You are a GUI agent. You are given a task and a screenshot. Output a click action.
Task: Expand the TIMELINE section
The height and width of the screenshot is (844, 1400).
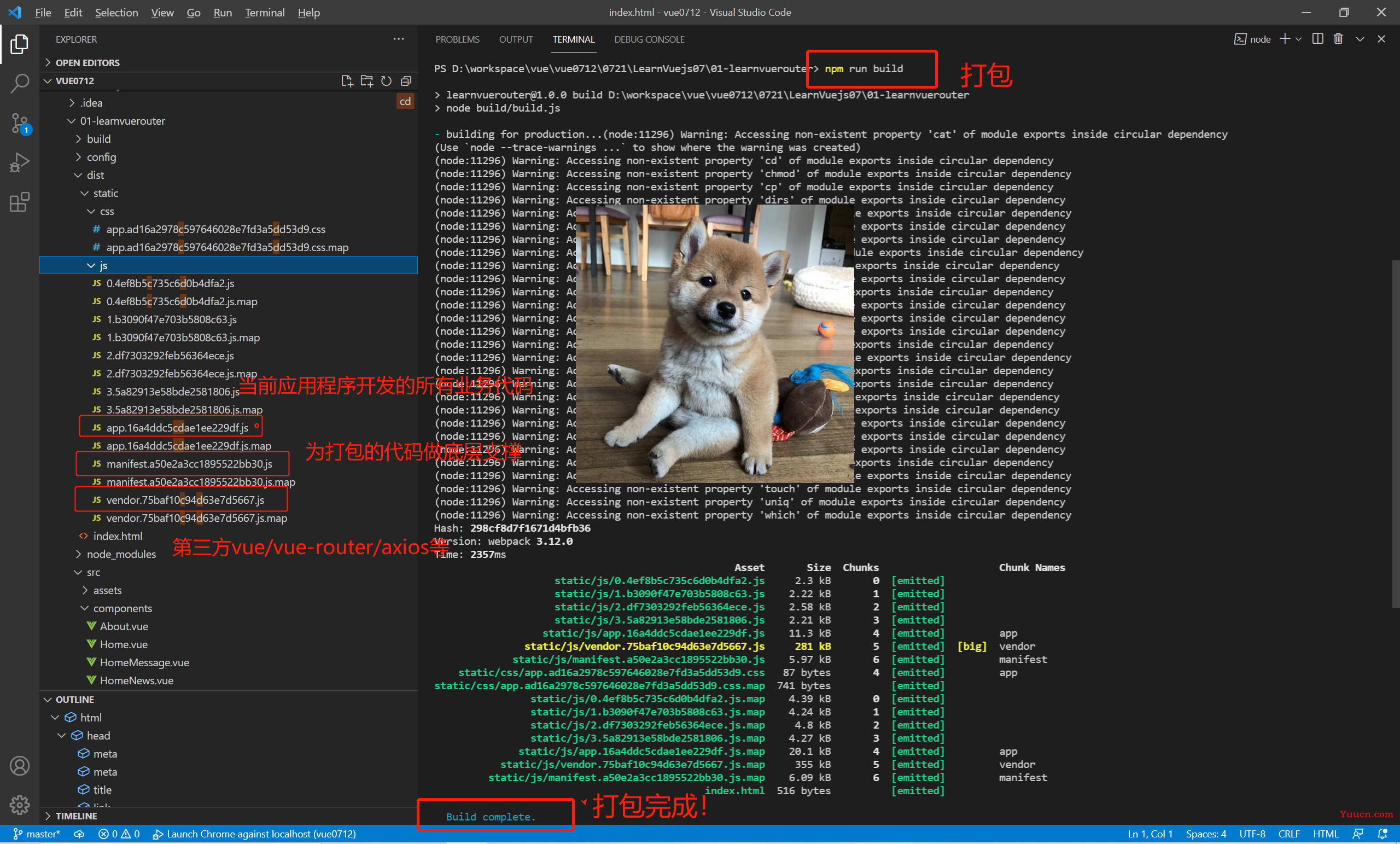point(229,816)
